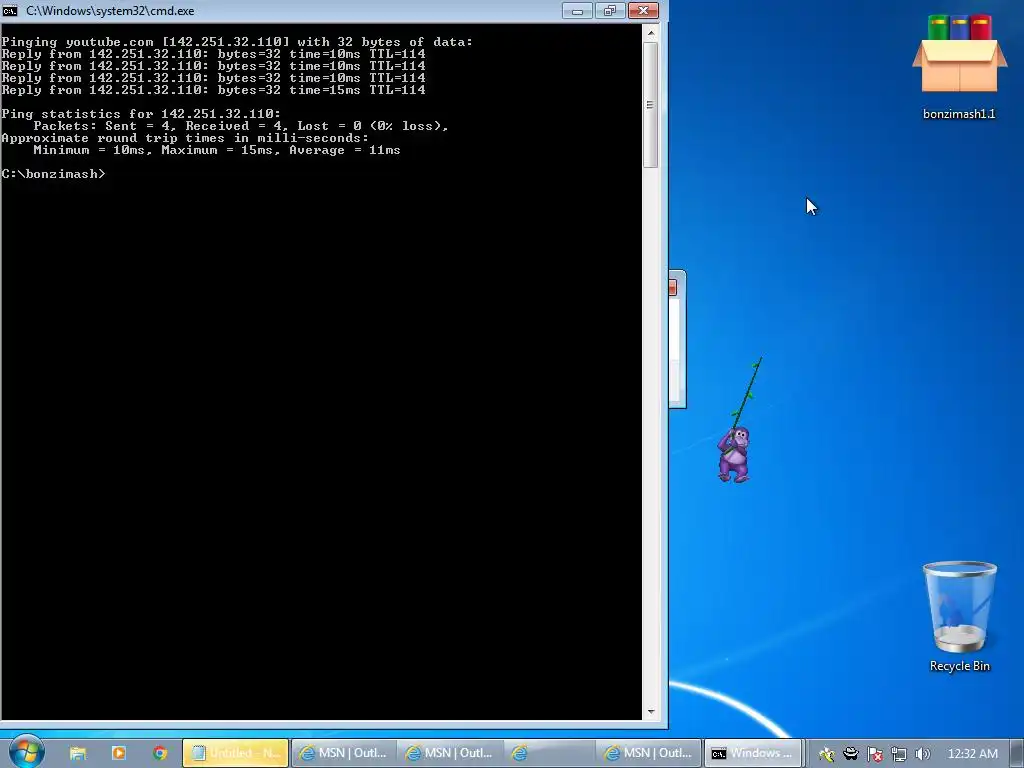1024x768 pixels.
Task: Click the C:\Windows\system32\cmd.exe title text
Action: (110, 11)
